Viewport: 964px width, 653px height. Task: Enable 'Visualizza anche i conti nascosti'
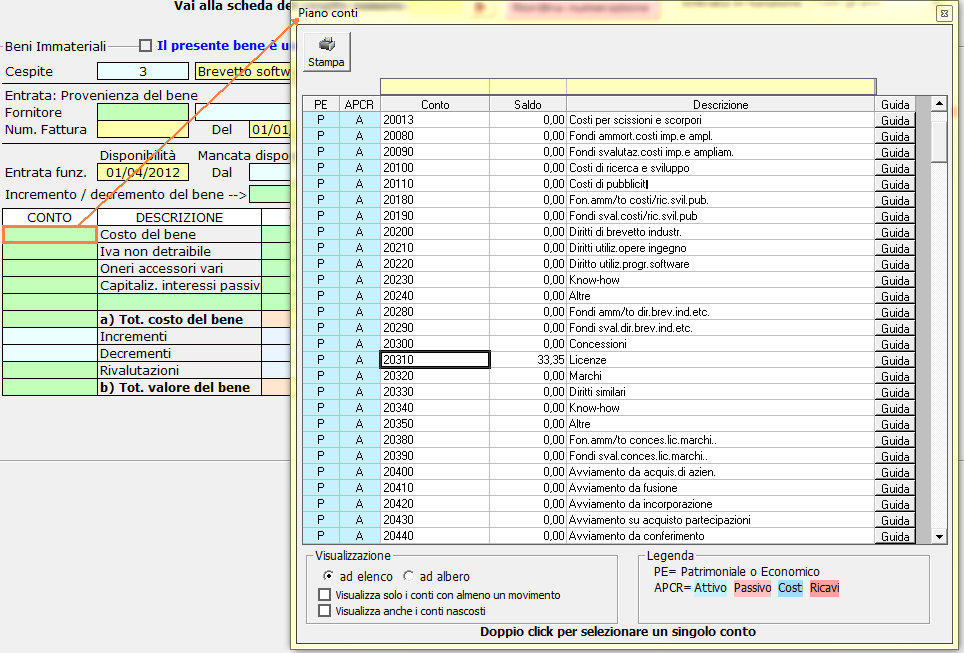click(x=324, y=611)
